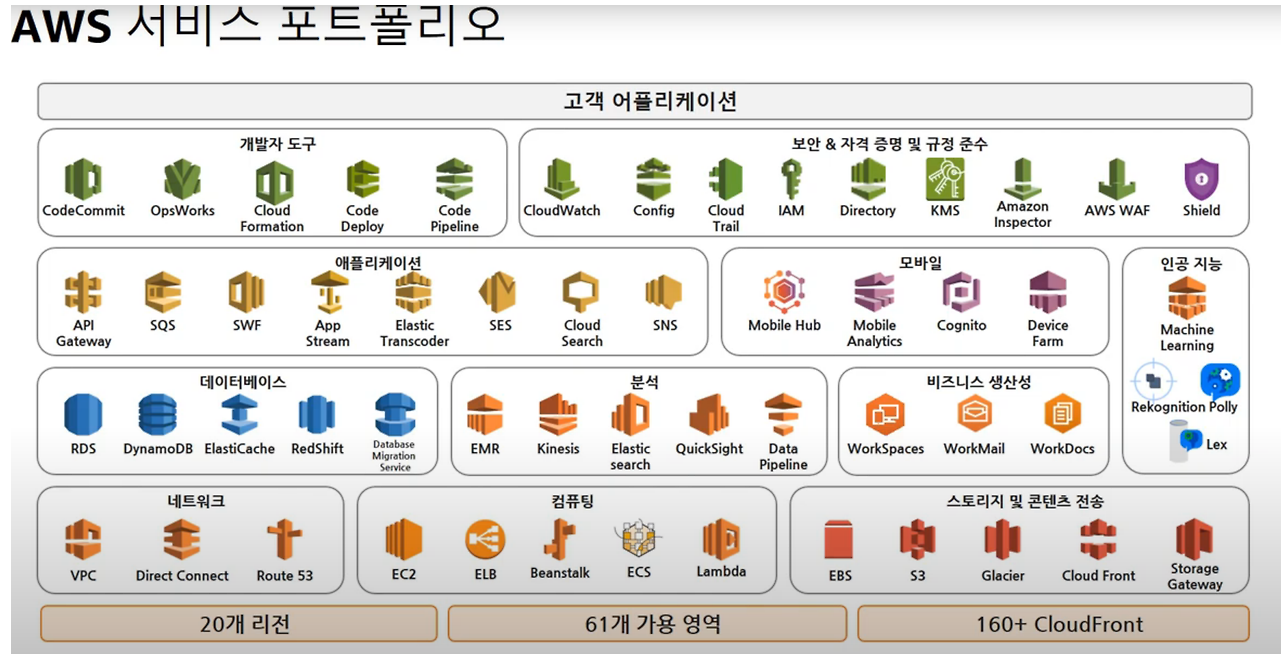Click the Kinesis icon
The height and width of the screenshot is (666, 1281).
coord(558,415)
